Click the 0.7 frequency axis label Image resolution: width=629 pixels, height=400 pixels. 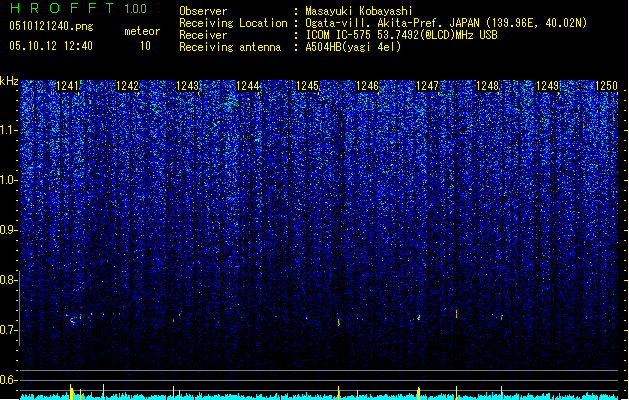(9, 330)
